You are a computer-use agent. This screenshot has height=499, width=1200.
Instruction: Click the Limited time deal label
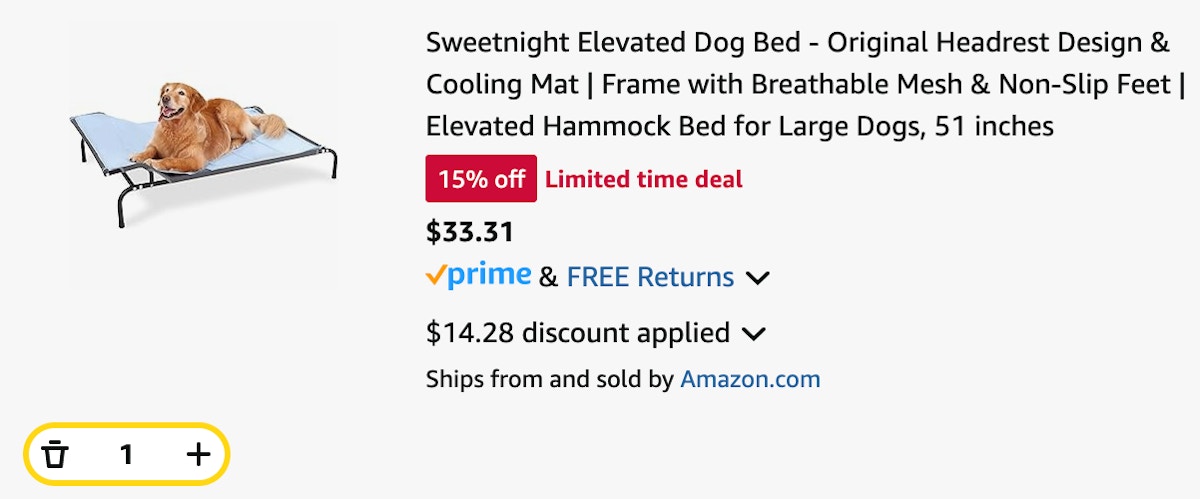tap(644, 180)
